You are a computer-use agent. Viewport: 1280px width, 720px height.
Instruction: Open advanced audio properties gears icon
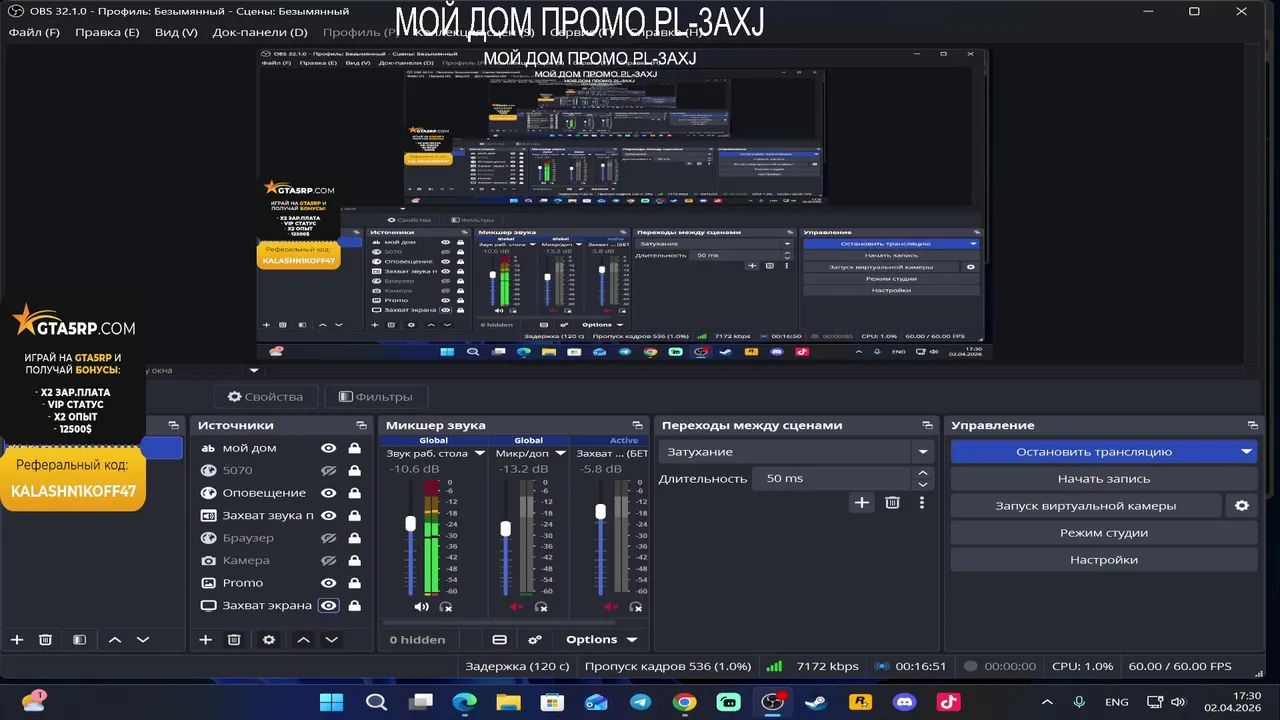coord(535,640)
